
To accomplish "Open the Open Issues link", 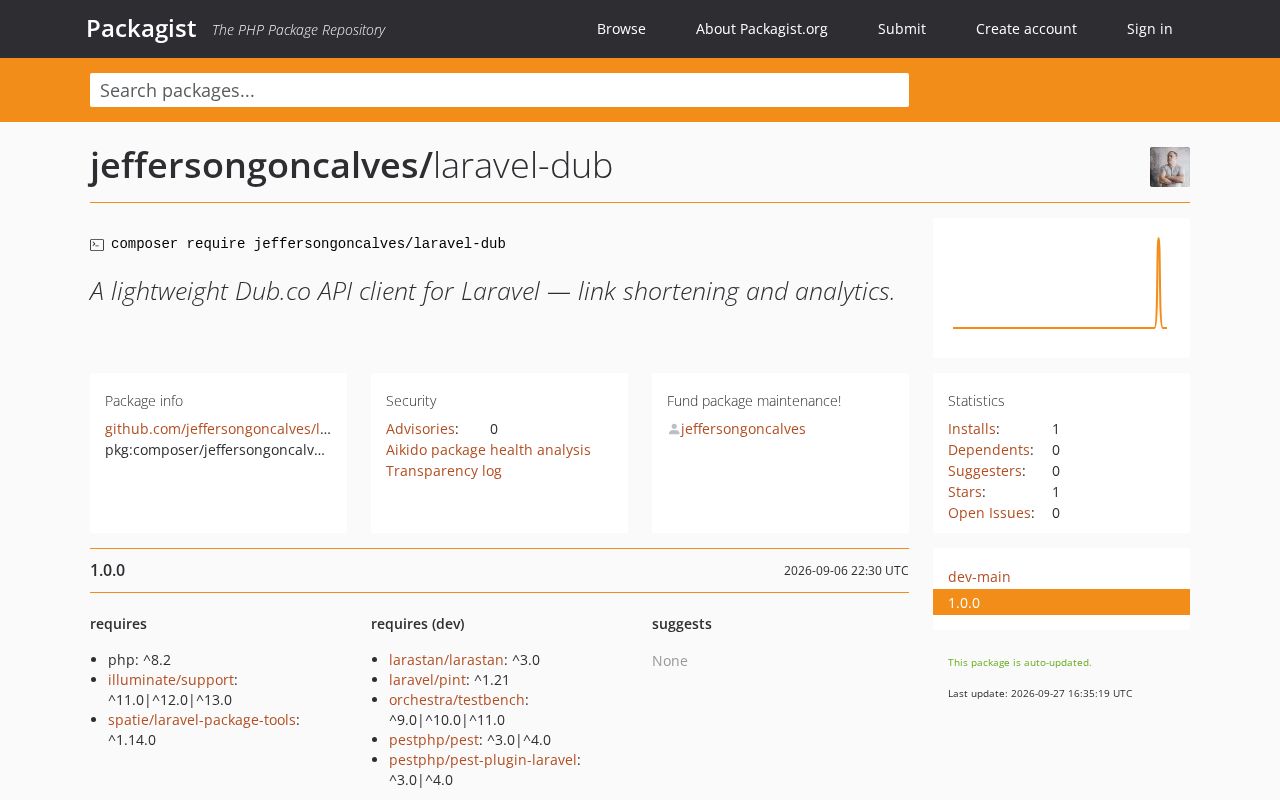I will pyautogui.click(x=989, y=513).
